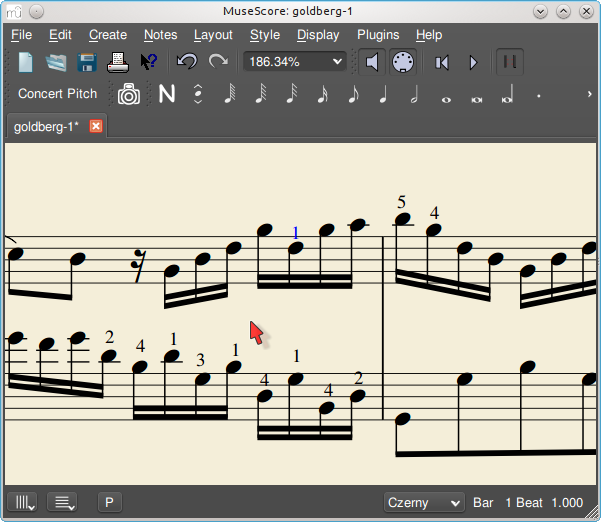Screen dimensions: 601x522
Task: Select the whole note duration
Action: pyautogui.click(x=446, y=97)
